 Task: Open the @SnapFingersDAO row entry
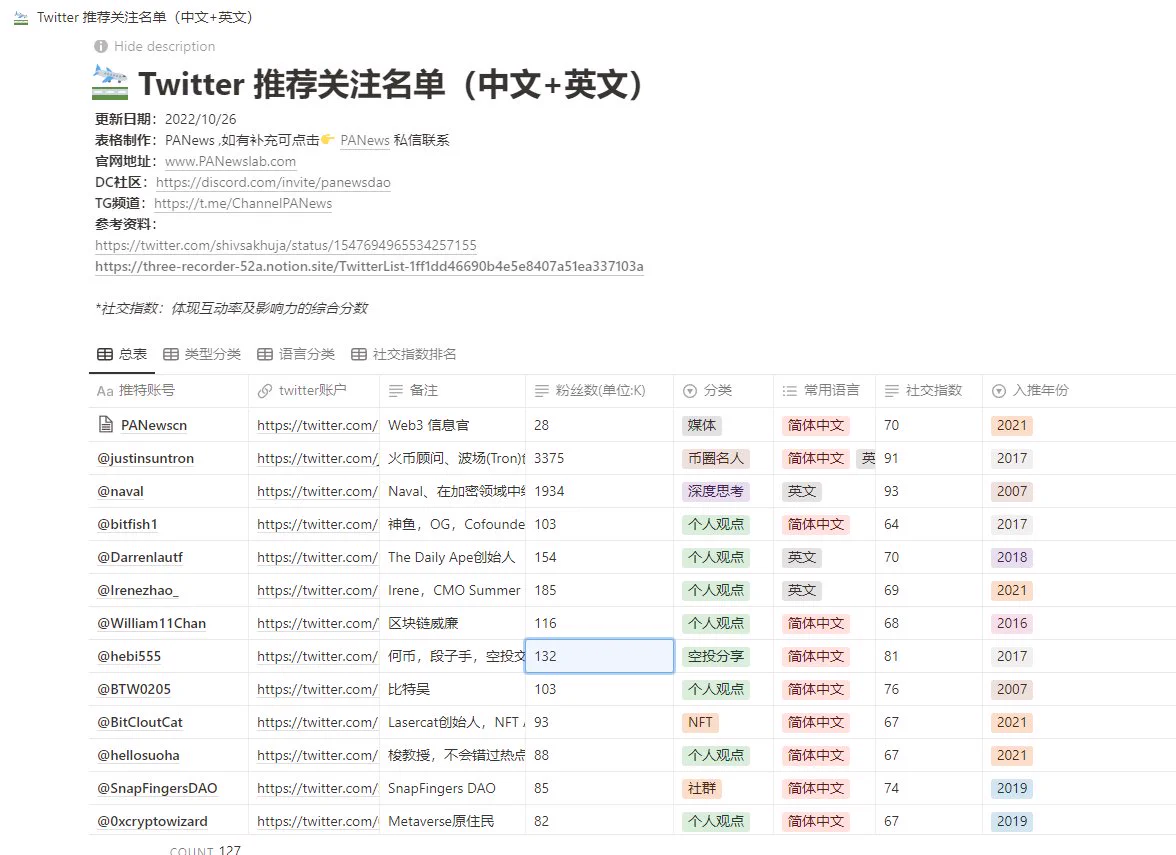(158, 788)
